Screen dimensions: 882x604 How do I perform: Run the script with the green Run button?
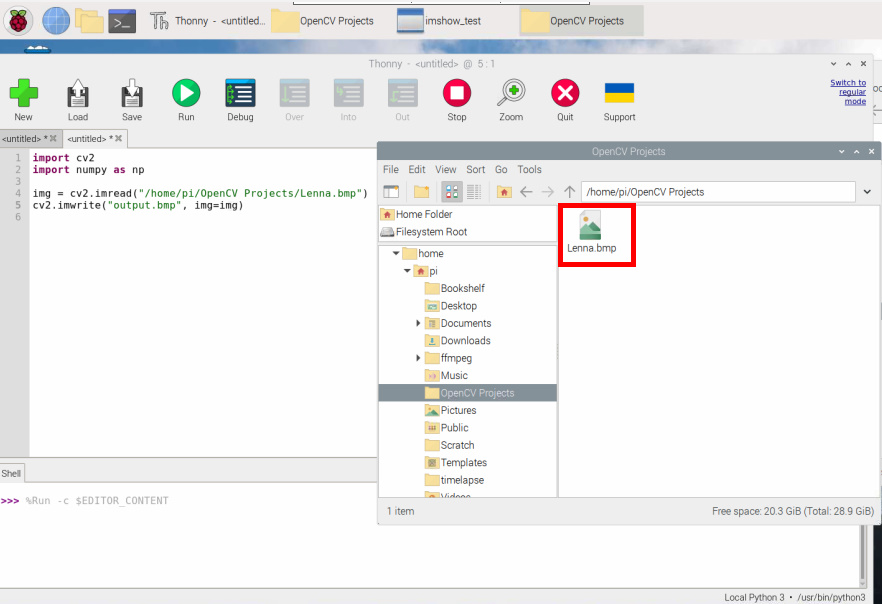pos(186,93)
